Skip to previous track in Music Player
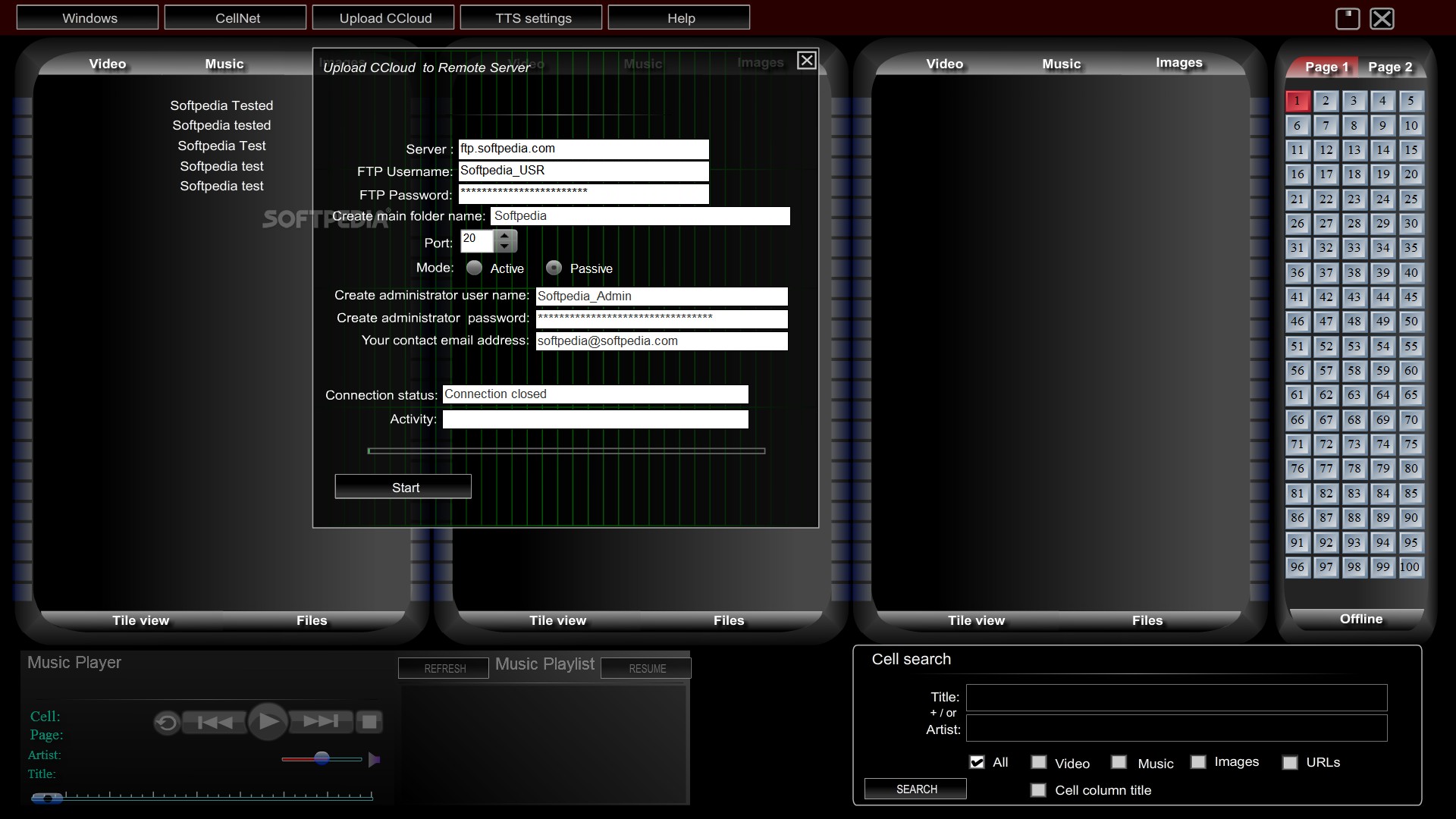This screenshot has width=1456, height=819. coord(215,722)
